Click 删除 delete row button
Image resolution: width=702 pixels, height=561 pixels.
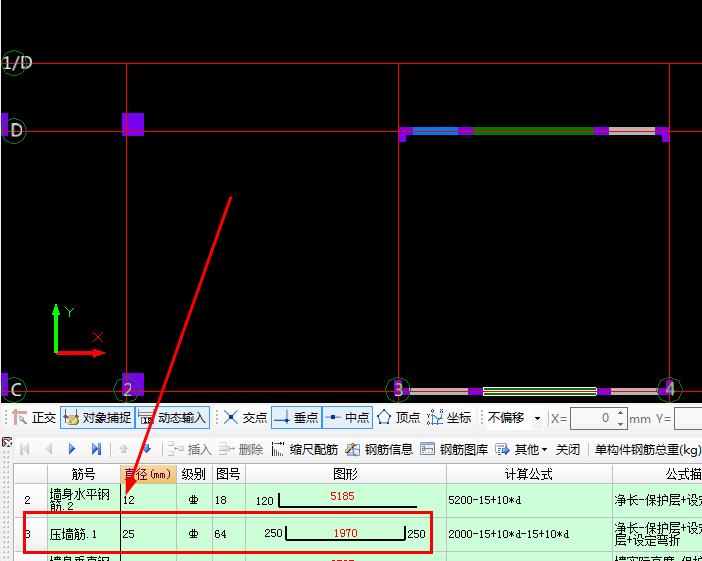241,449
